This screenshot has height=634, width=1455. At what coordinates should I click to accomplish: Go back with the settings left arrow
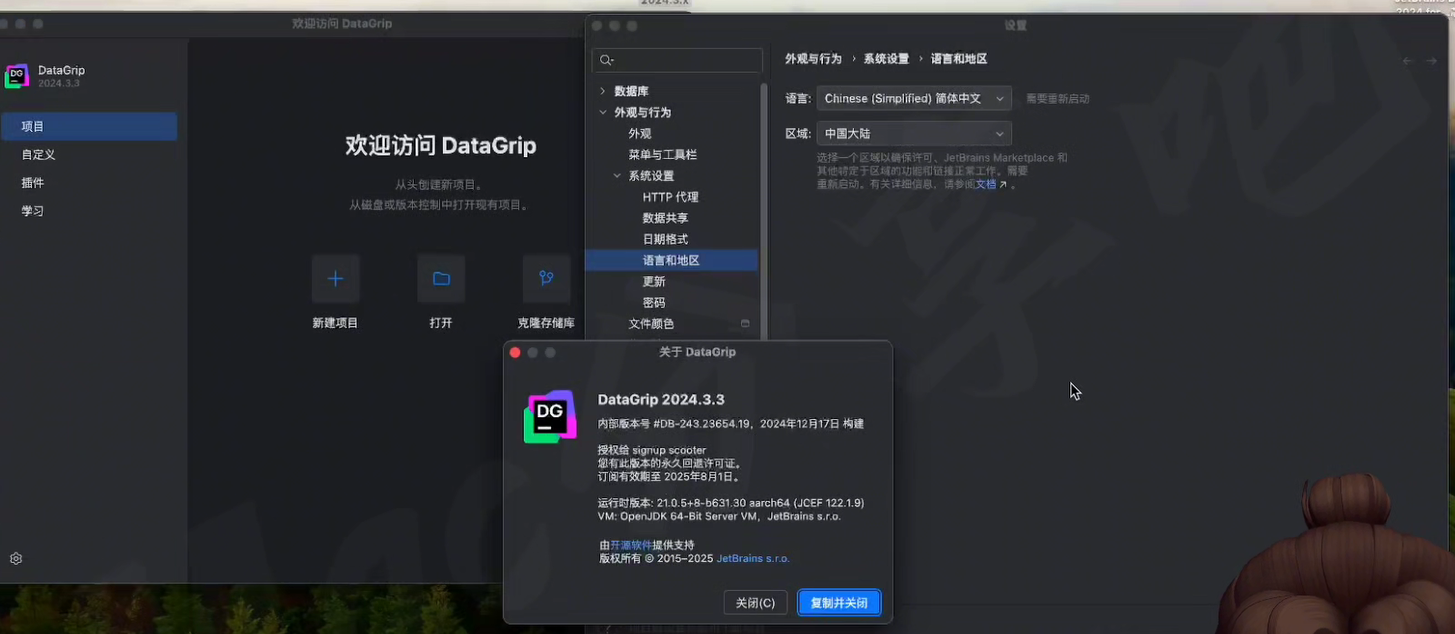1408,61
